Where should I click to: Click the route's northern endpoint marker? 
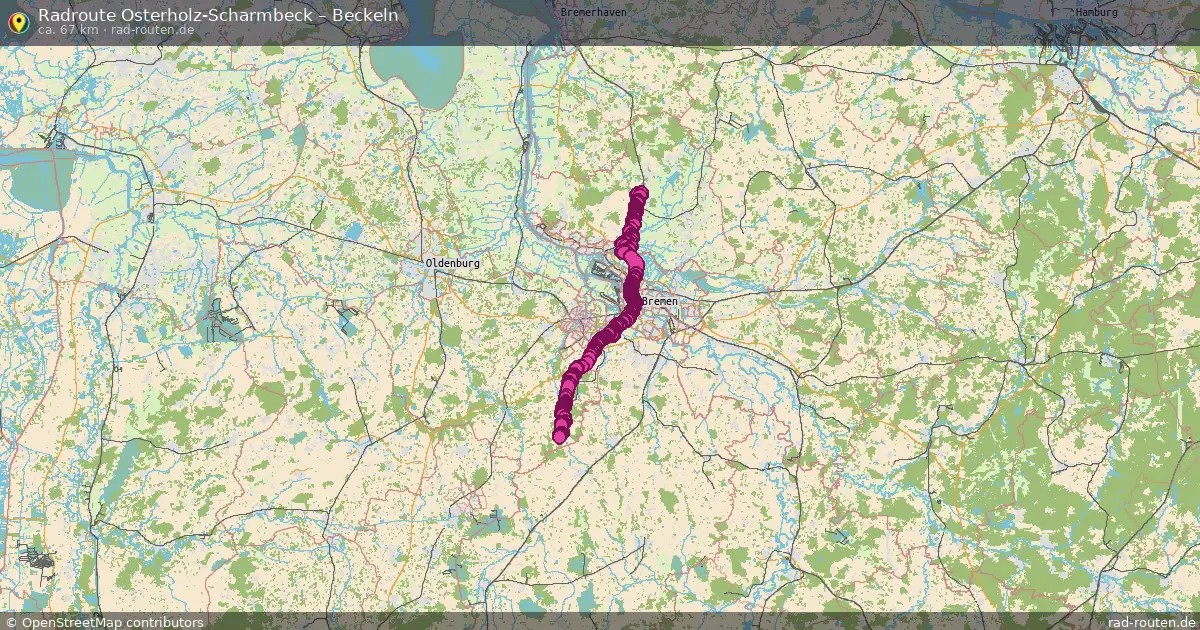coord(640,193)
